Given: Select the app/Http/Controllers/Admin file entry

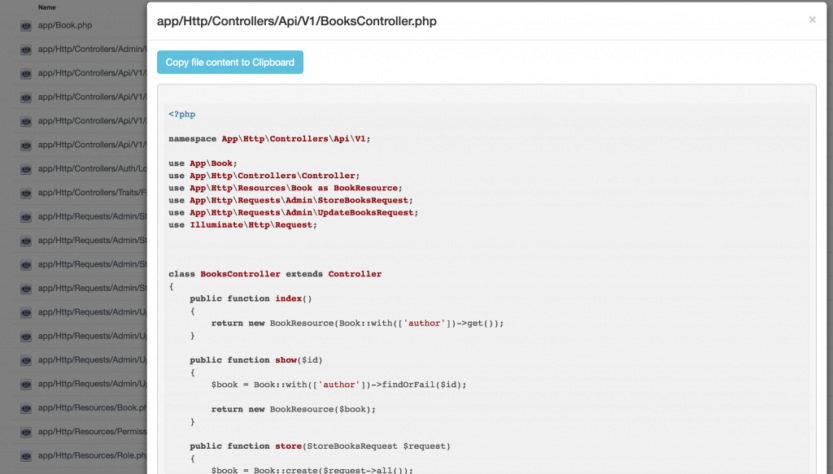Looking at the screenshot, I should [92, 49].
